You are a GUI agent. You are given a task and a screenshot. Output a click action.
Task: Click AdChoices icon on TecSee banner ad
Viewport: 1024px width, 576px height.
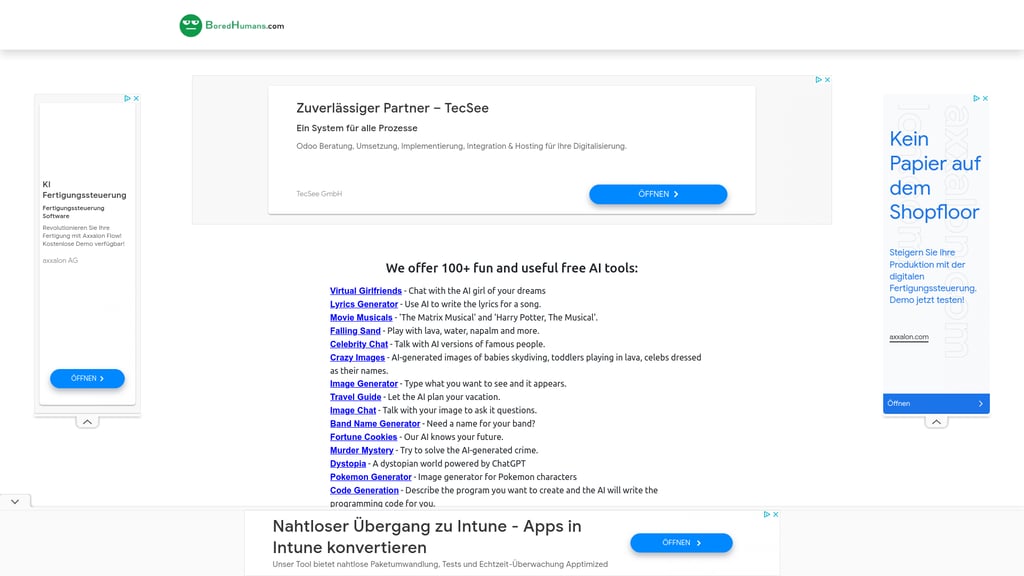point(818,80)
